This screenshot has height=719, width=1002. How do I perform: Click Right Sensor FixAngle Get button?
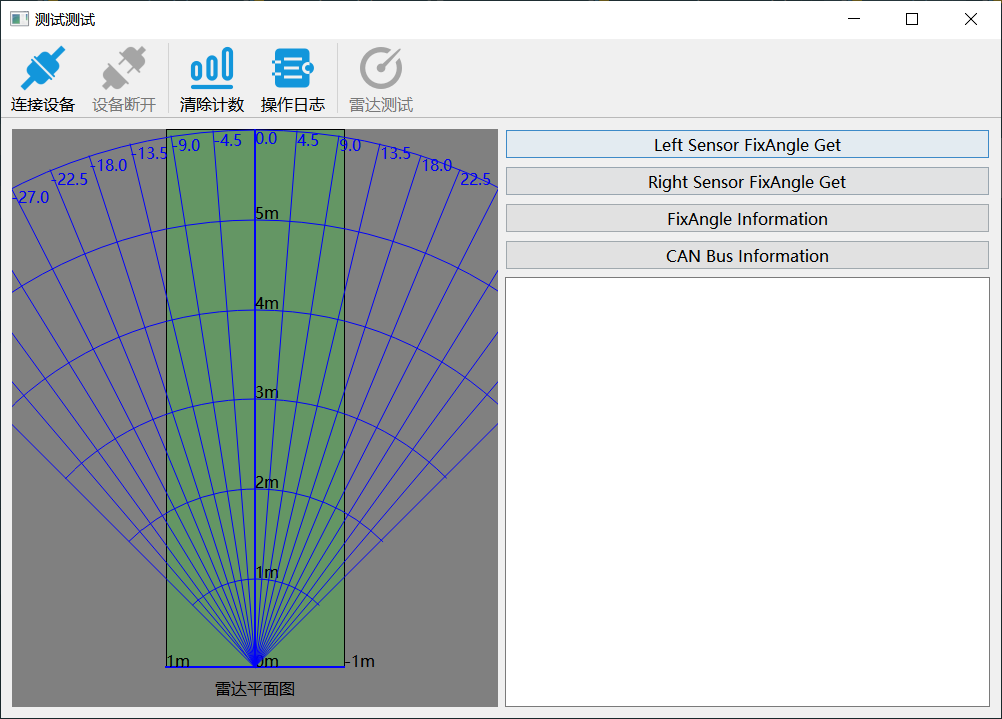tap(747, 182)
